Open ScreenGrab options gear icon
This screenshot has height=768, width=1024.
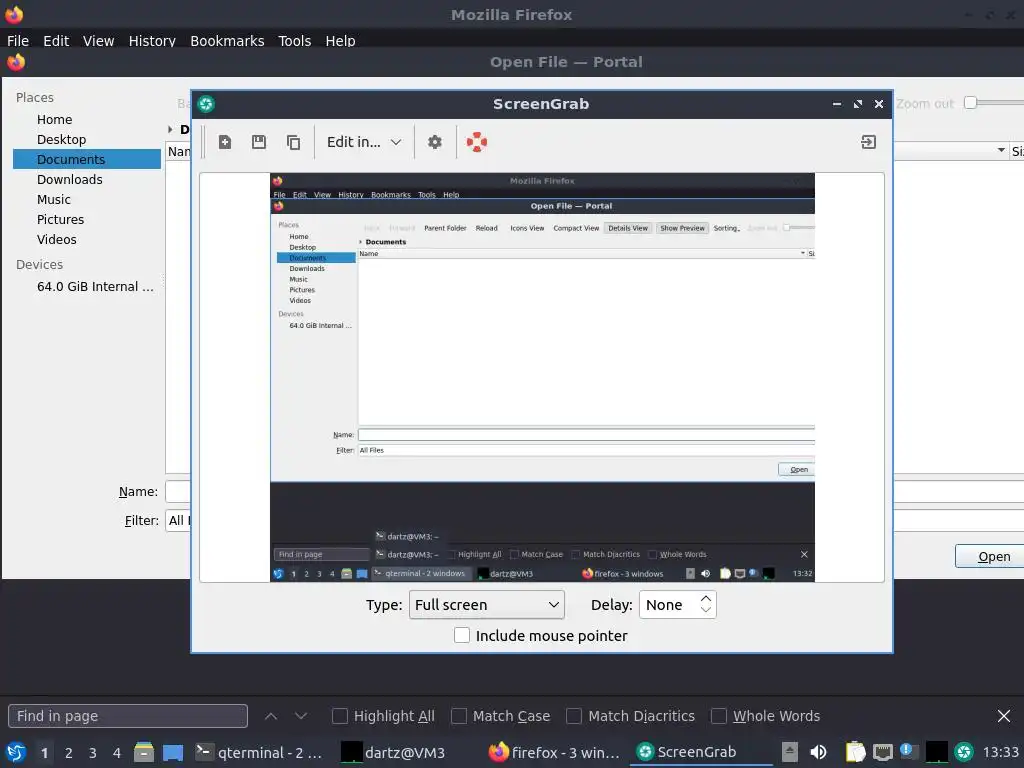click(x=435, y=142)
